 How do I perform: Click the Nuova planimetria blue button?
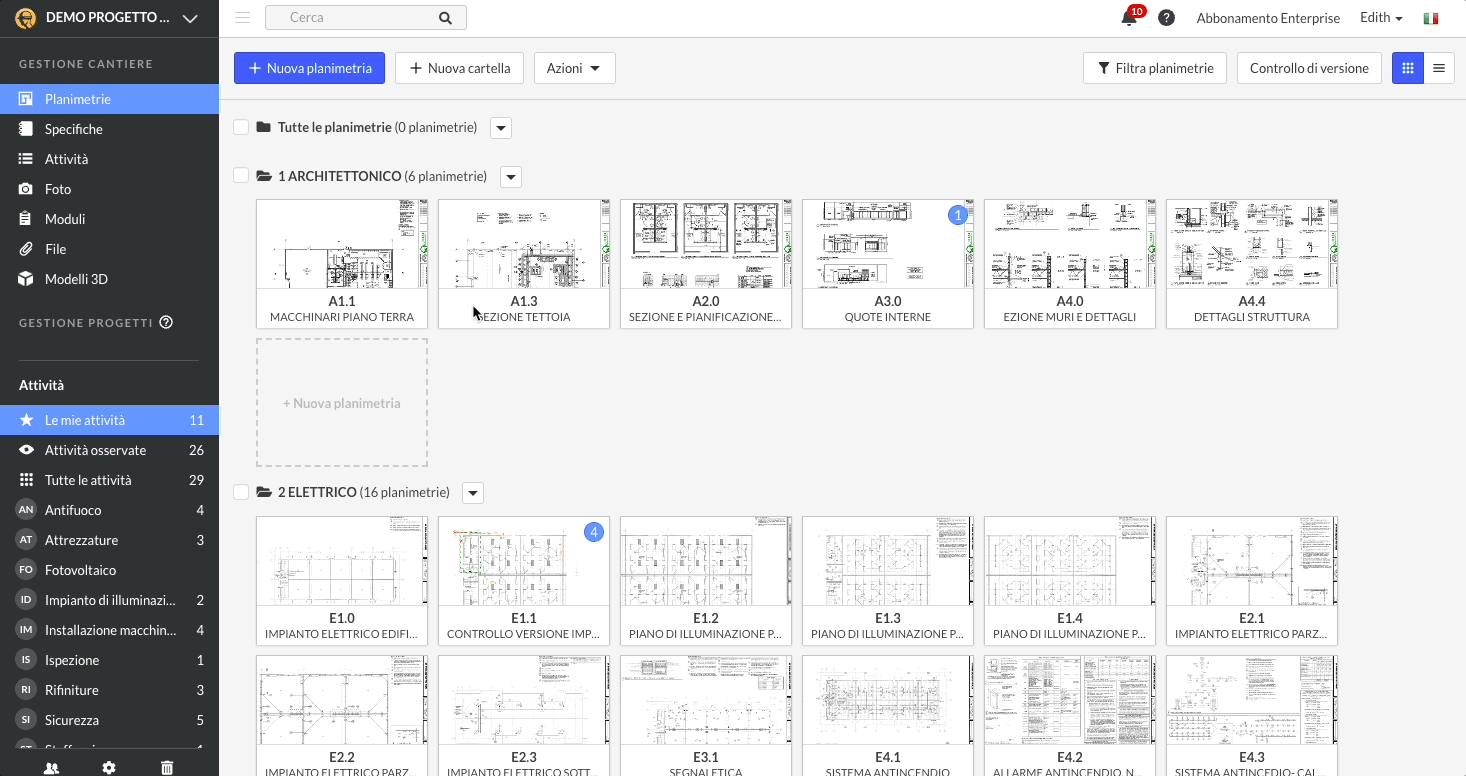click(309, 68)
